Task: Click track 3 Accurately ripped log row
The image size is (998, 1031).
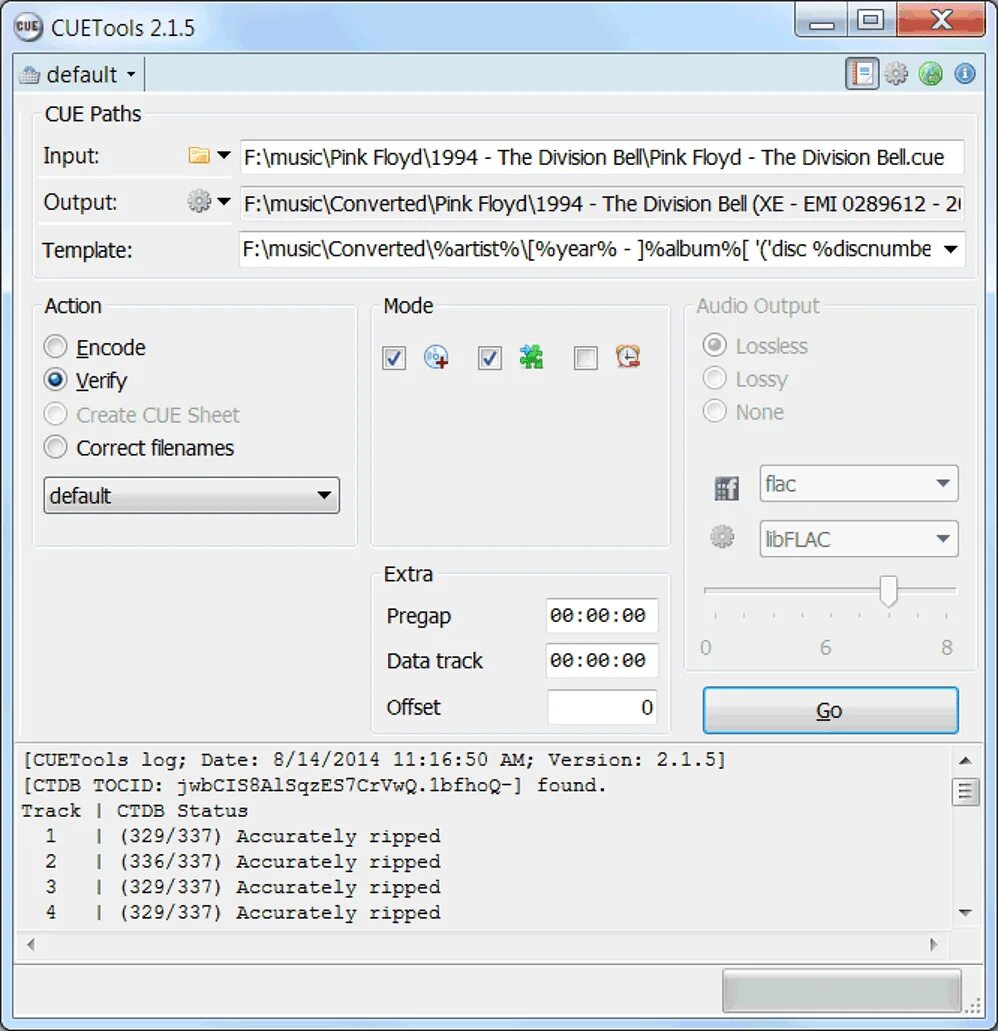Action: 243,887
